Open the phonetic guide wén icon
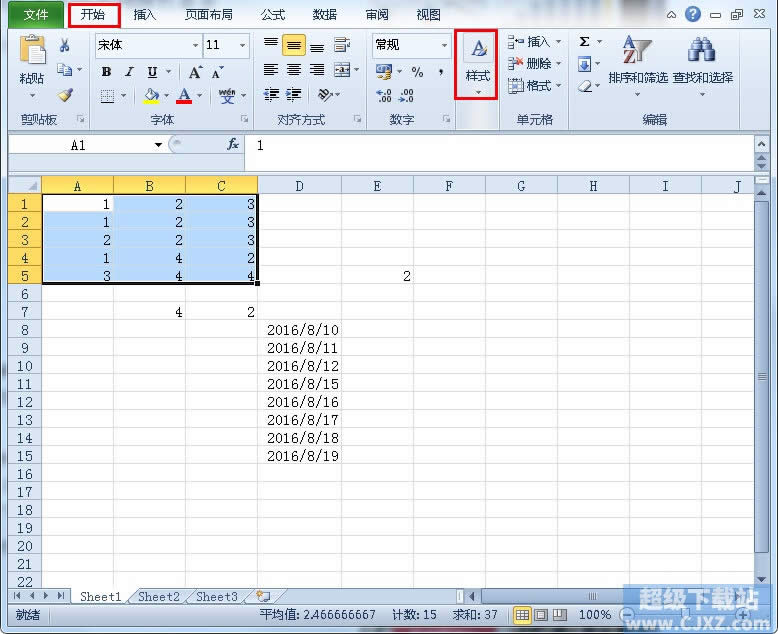The height and width of the screenshot is (634, 778). click(227, 95)
